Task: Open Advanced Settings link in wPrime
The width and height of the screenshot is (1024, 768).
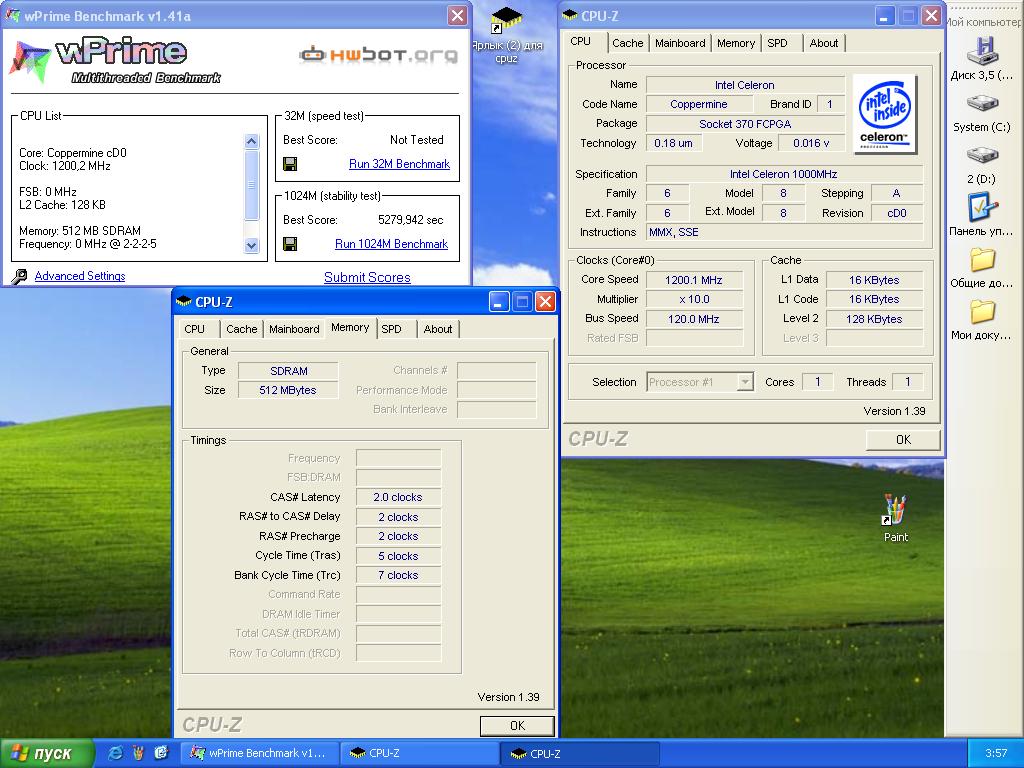Action: (80, 276)
